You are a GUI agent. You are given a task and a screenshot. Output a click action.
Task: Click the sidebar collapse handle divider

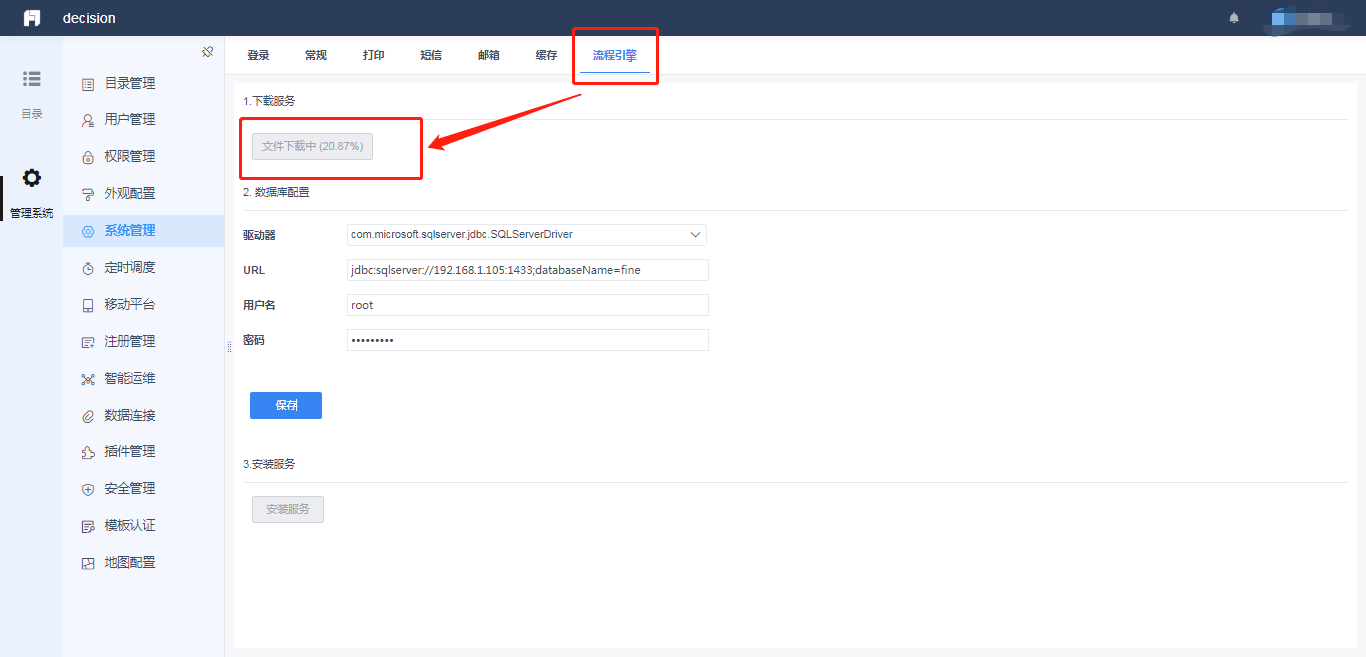(229, 346)
